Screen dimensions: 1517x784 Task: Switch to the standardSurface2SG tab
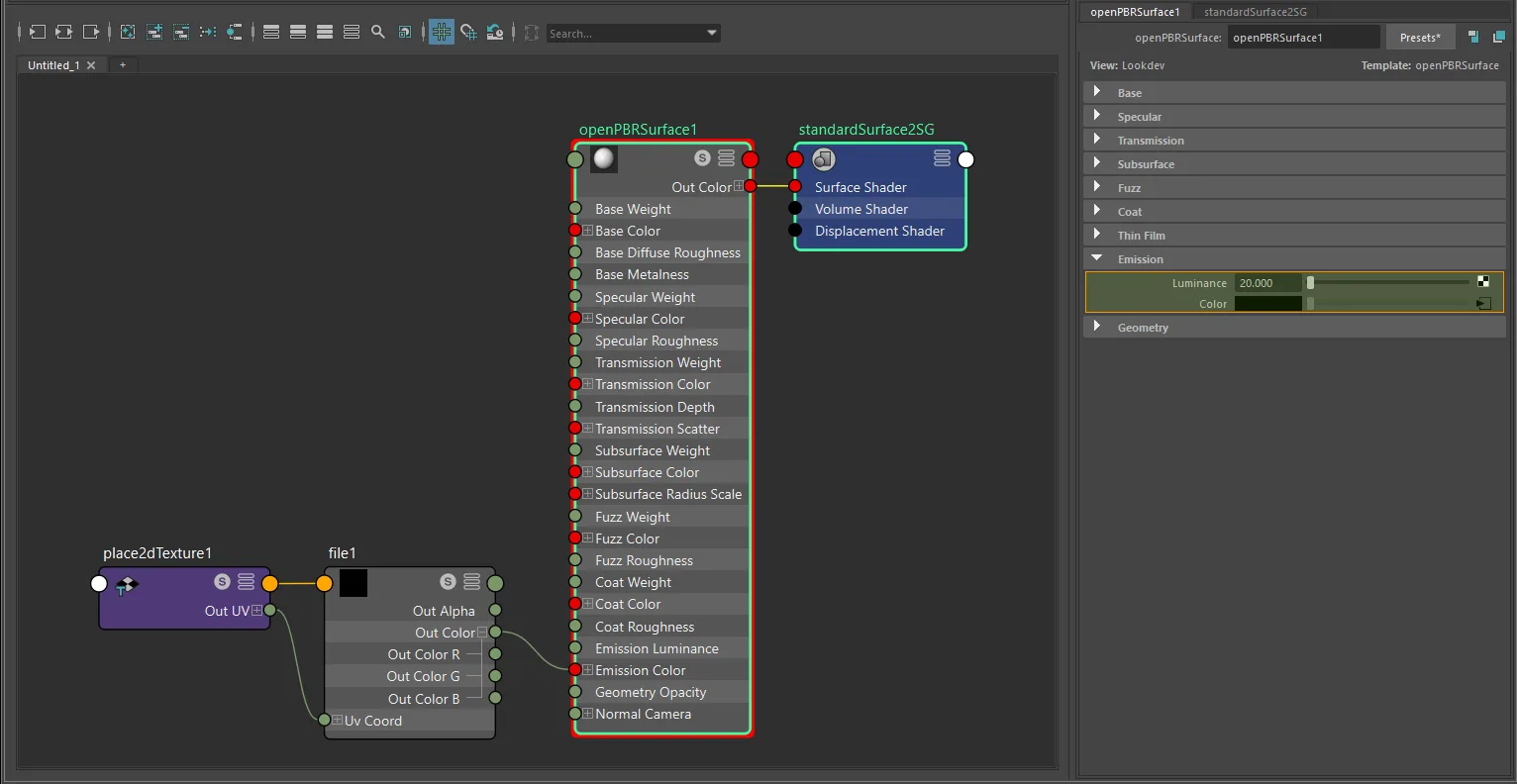(x=1256, y=12)
